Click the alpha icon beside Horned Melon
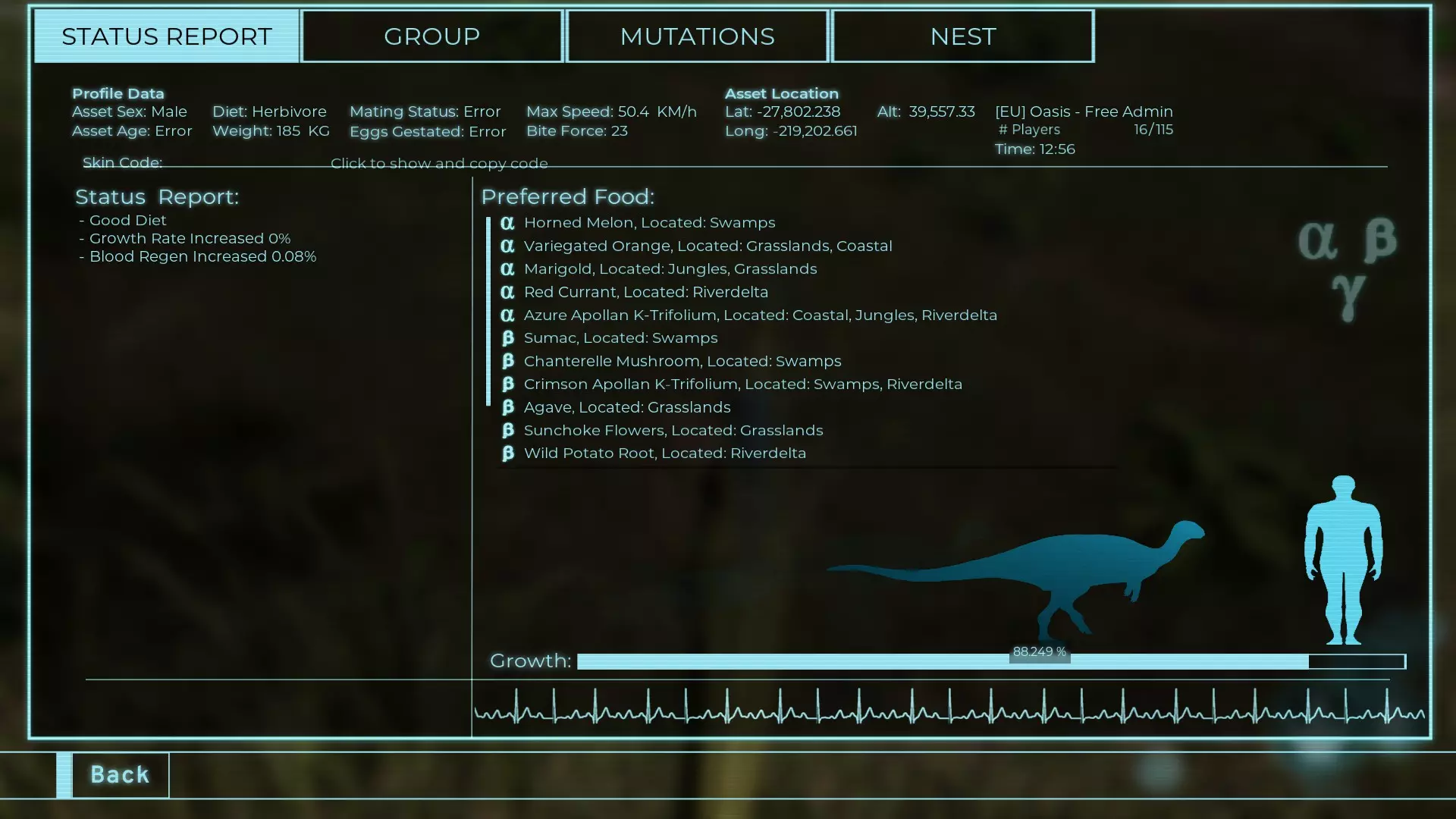Image resolution: width=1456 pixels, height=819 pixels. pyautogui.click(x=507, y=223)
